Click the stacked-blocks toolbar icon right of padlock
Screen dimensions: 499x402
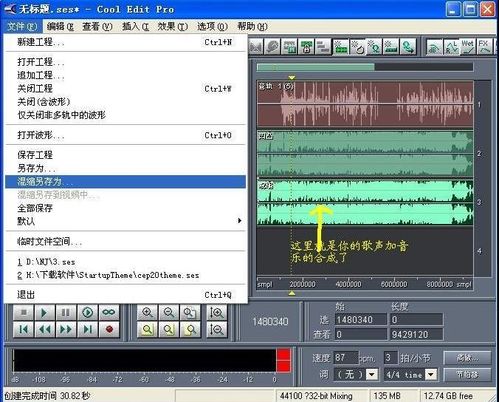point(323,47)
